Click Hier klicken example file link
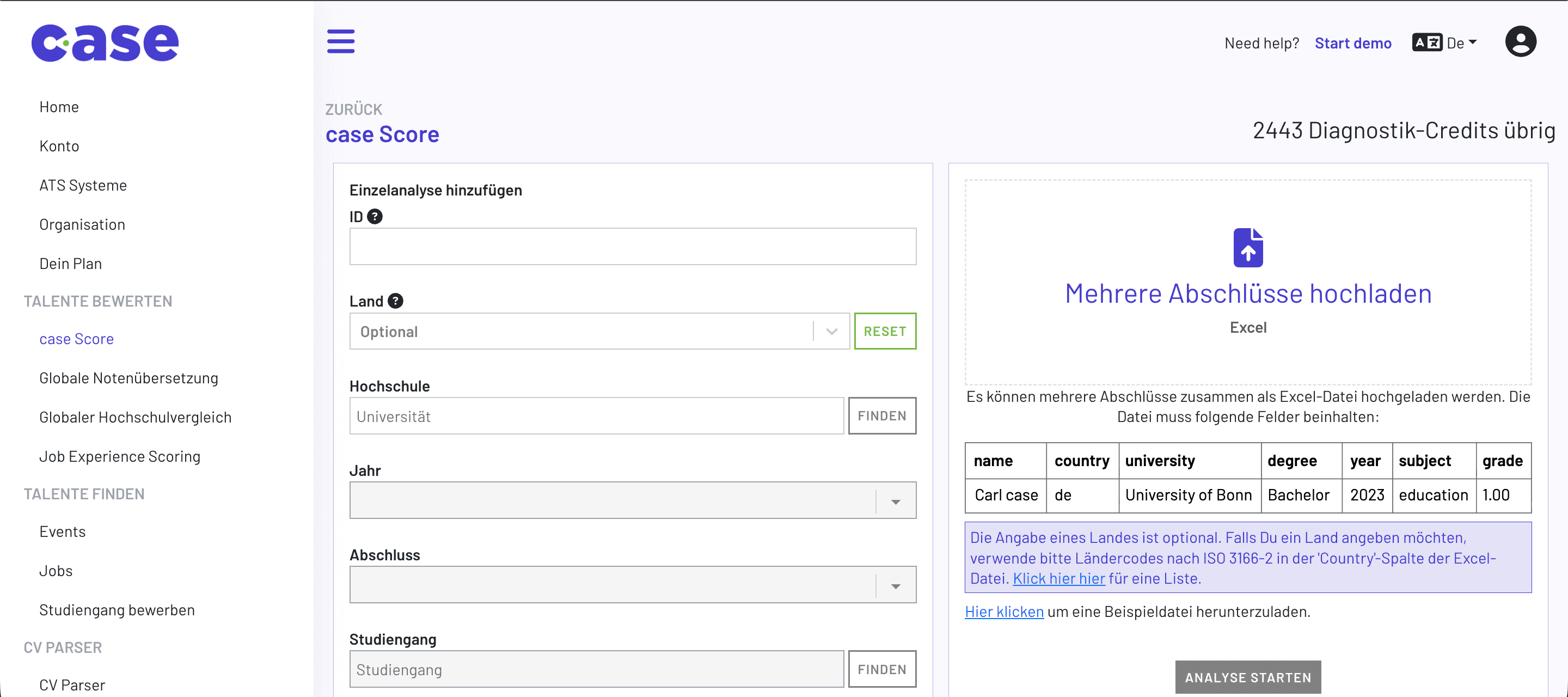Screen dimensions: 1568x697 [x=1004, y=612]
